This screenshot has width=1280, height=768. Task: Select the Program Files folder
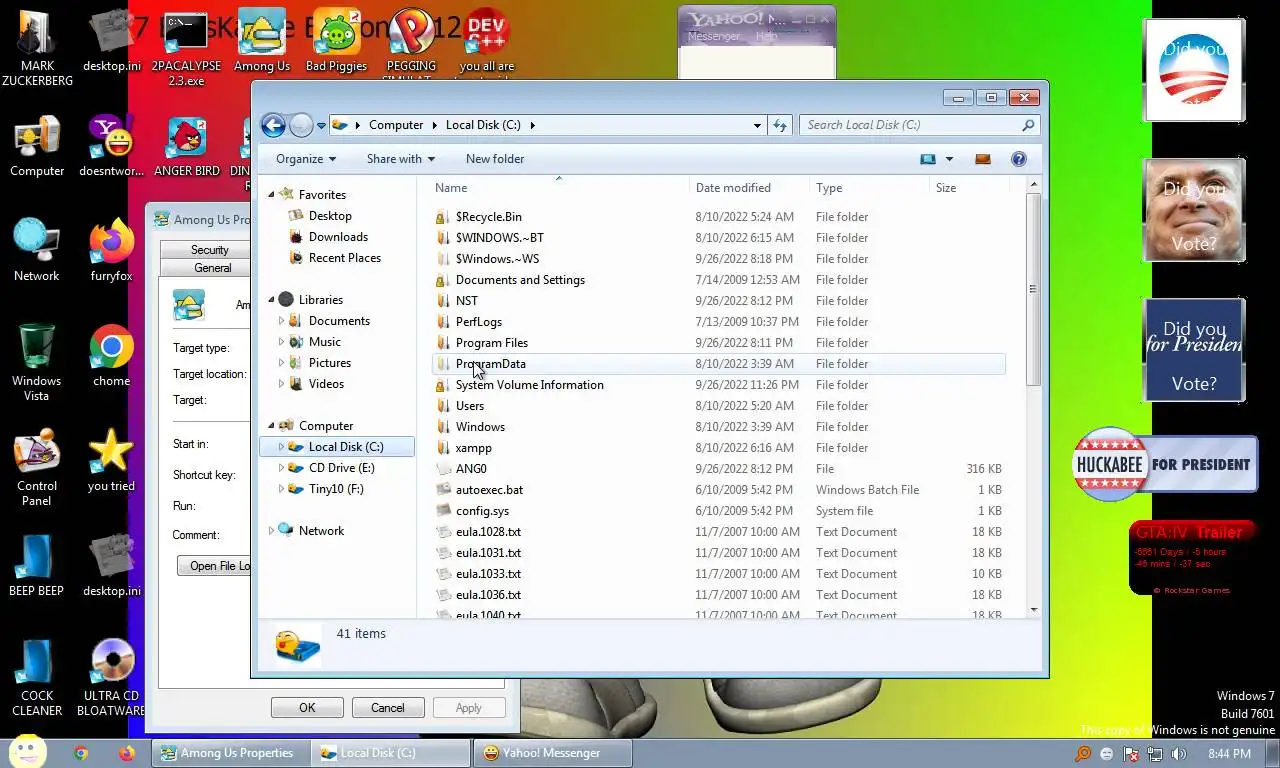coord(720,343)
